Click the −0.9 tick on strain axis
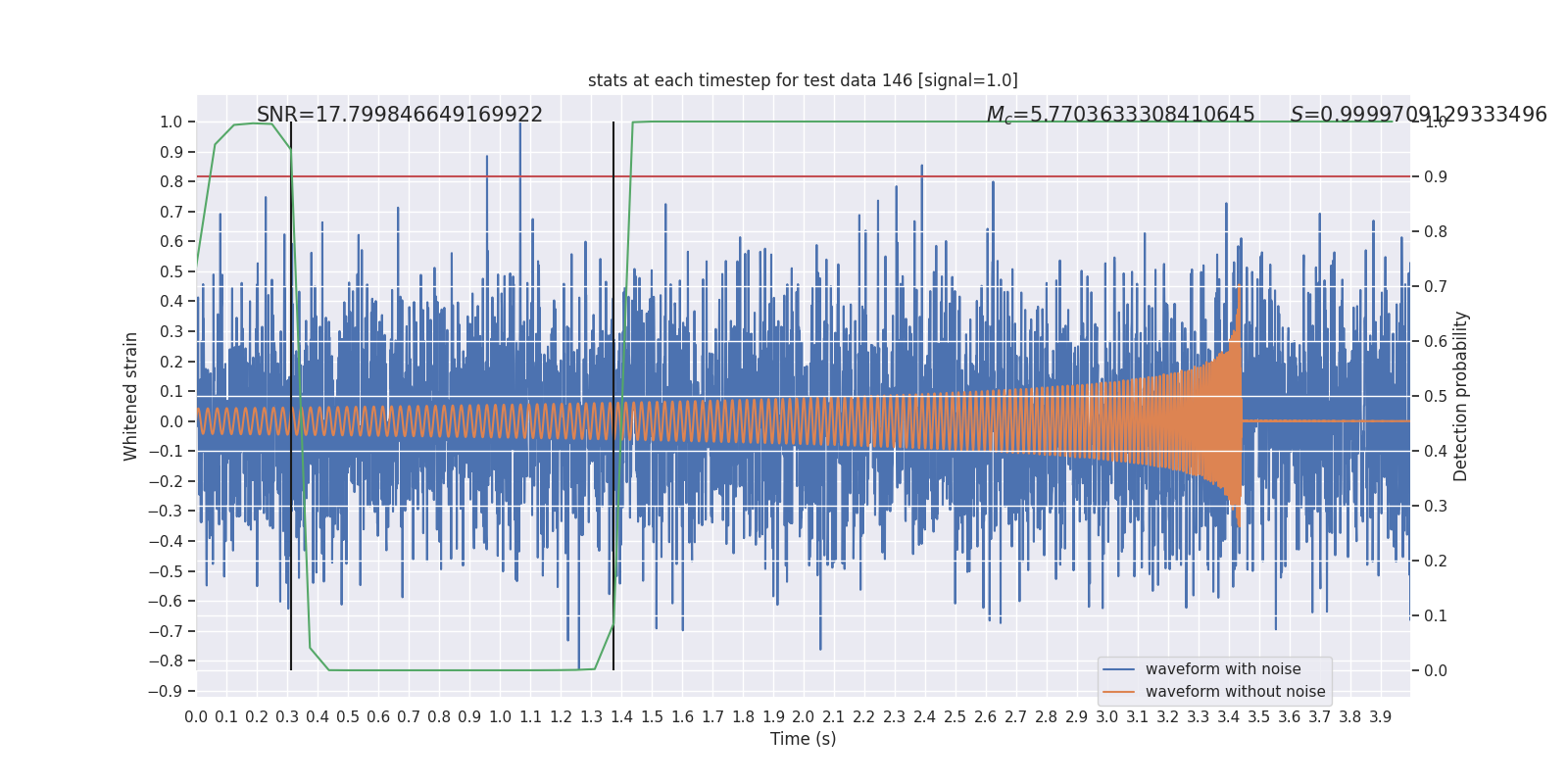 [x=166, y=691]
